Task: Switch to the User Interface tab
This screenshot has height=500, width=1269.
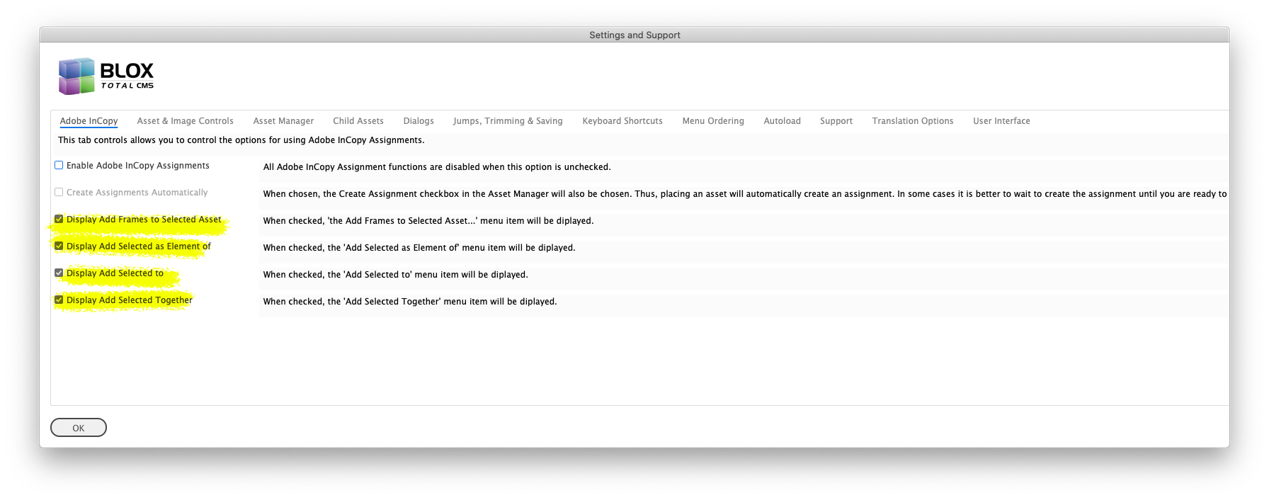Action: tap(1001, 121)
